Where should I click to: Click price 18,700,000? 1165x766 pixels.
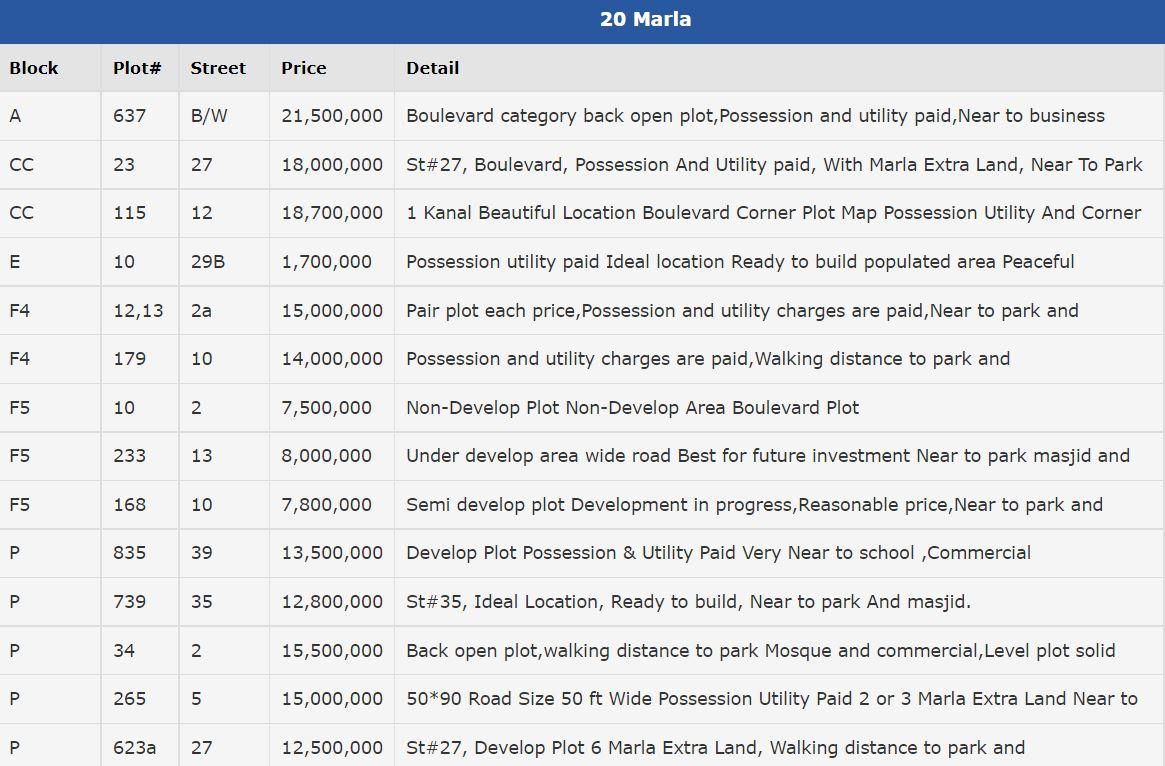point(331,213)
